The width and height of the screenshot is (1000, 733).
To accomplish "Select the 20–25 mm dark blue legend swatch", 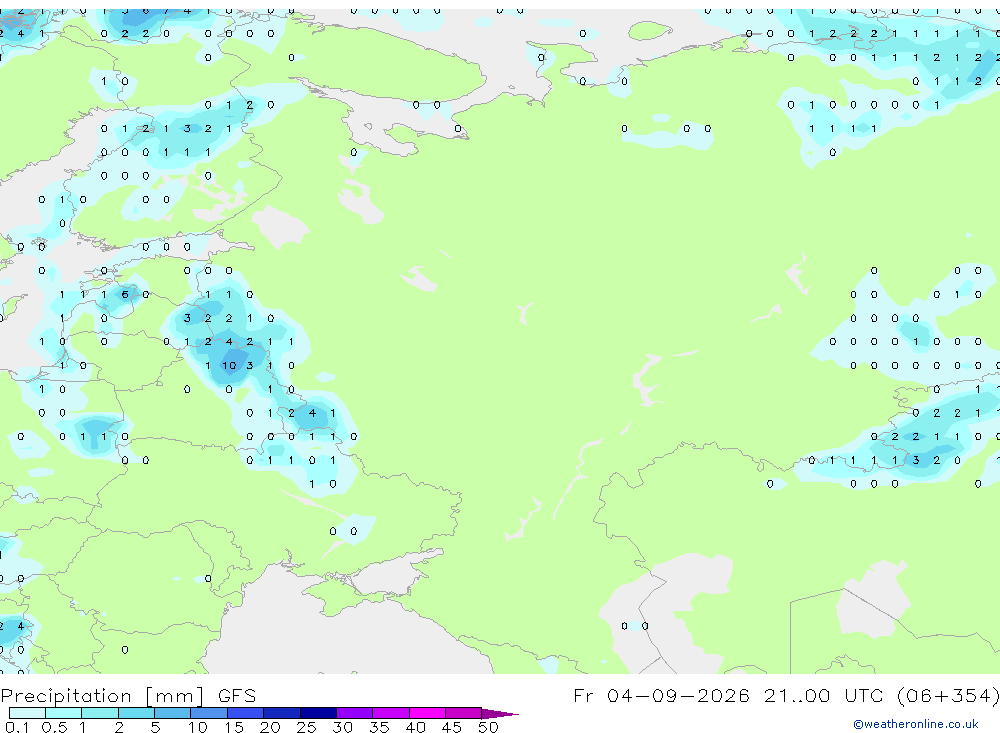I will click(x=281, y=713).
